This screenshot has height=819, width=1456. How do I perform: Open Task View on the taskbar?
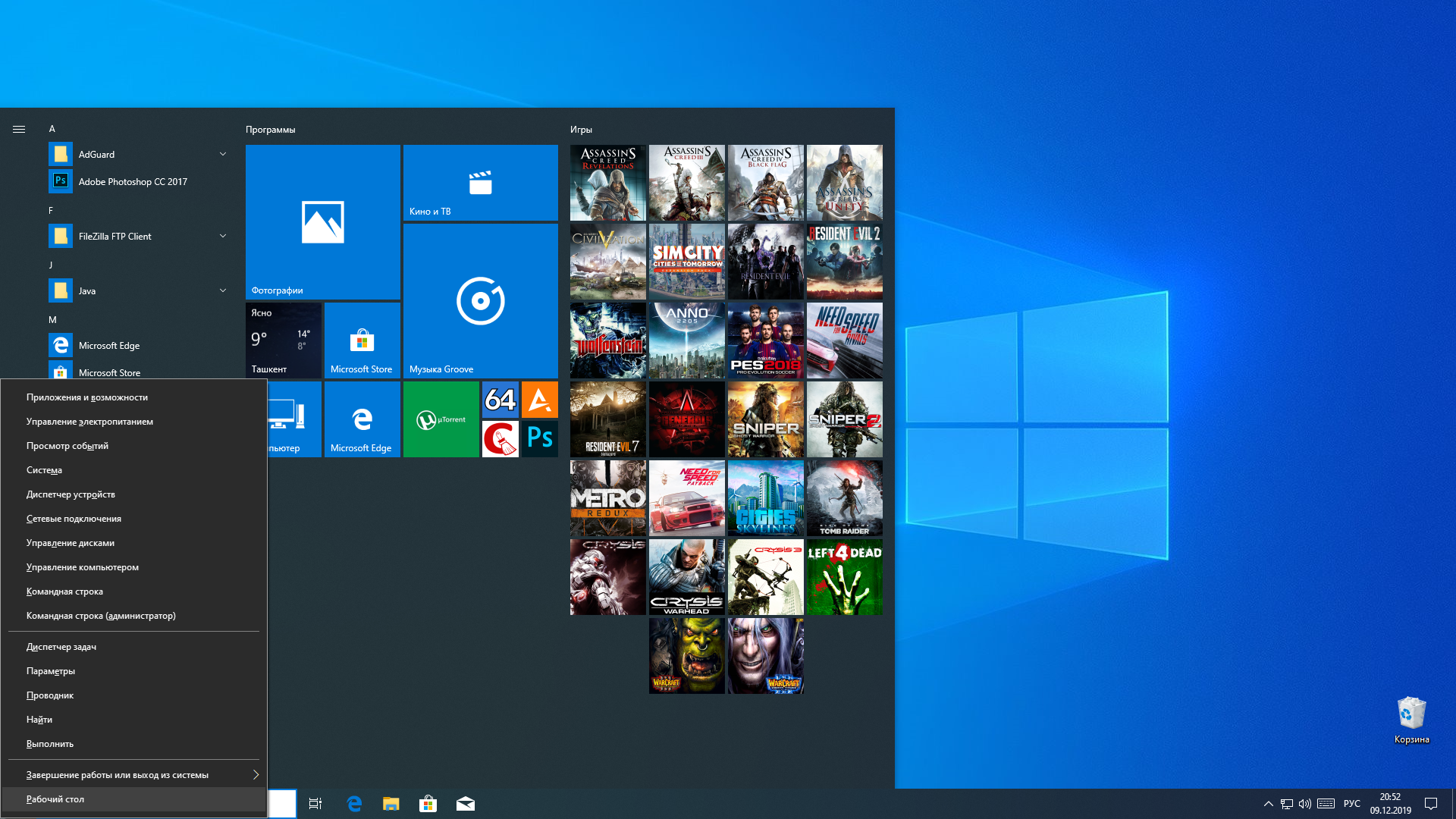coord(315,804)
